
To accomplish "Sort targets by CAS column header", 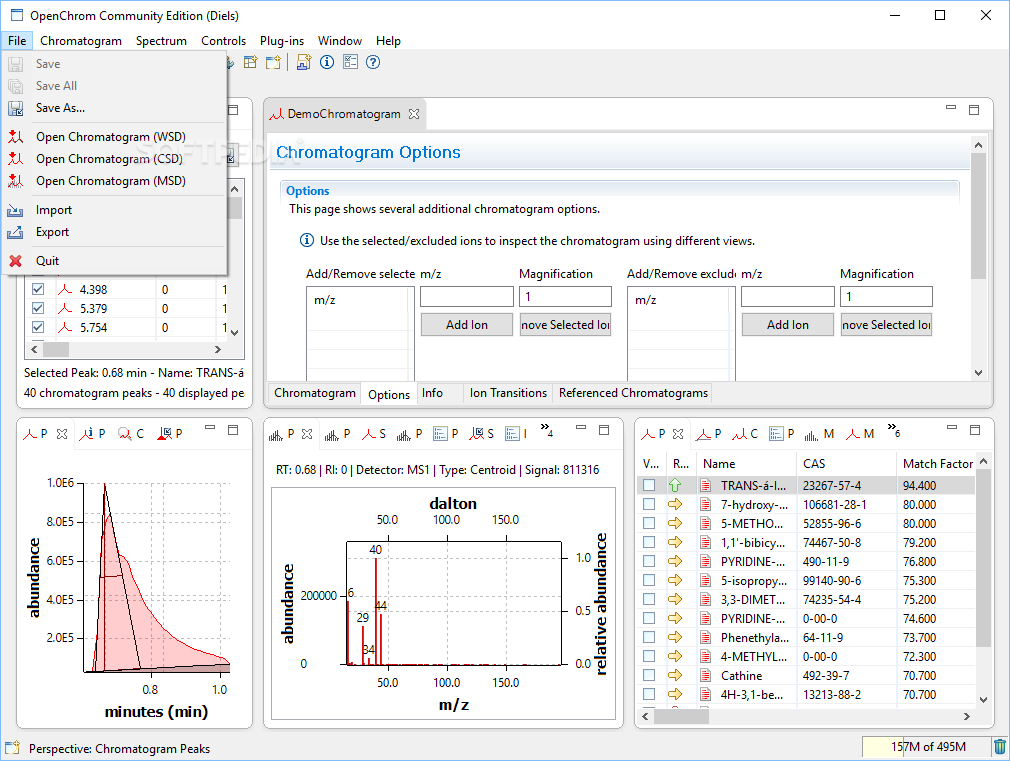I will click(845, 463).
